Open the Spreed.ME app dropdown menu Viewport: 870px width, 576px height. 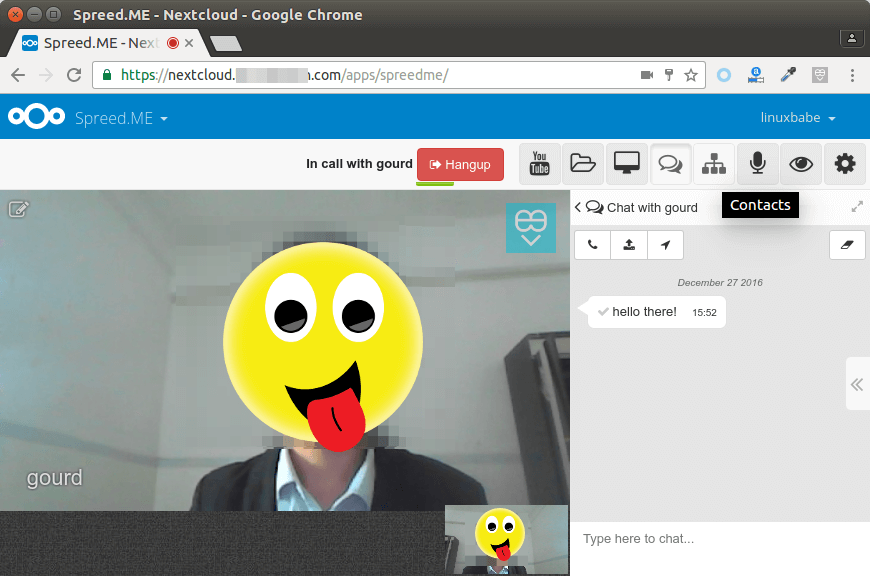(x=121, y=118)
